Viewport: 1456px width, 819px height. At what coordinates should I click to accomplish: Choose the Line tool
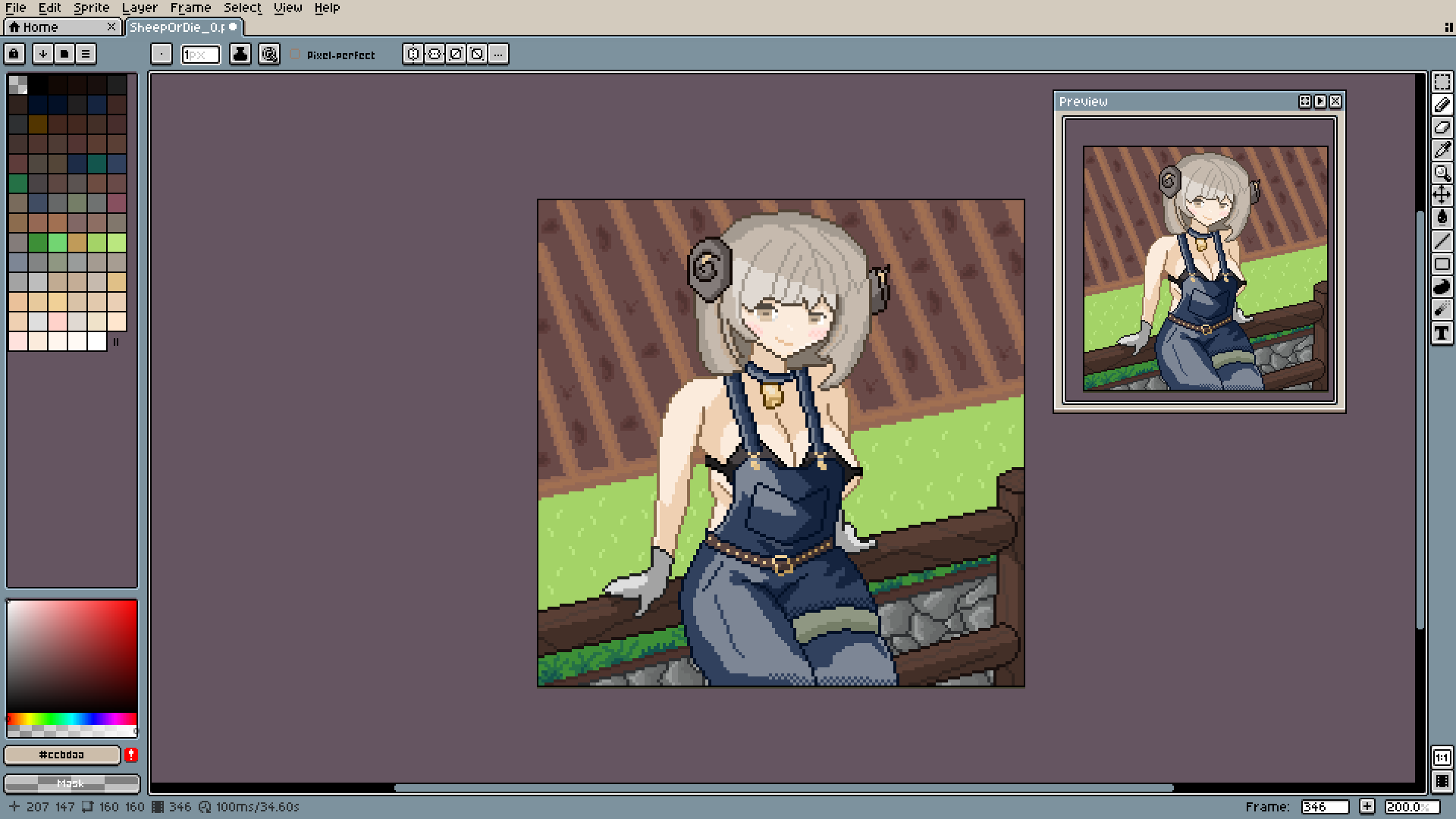point(1442,241)
